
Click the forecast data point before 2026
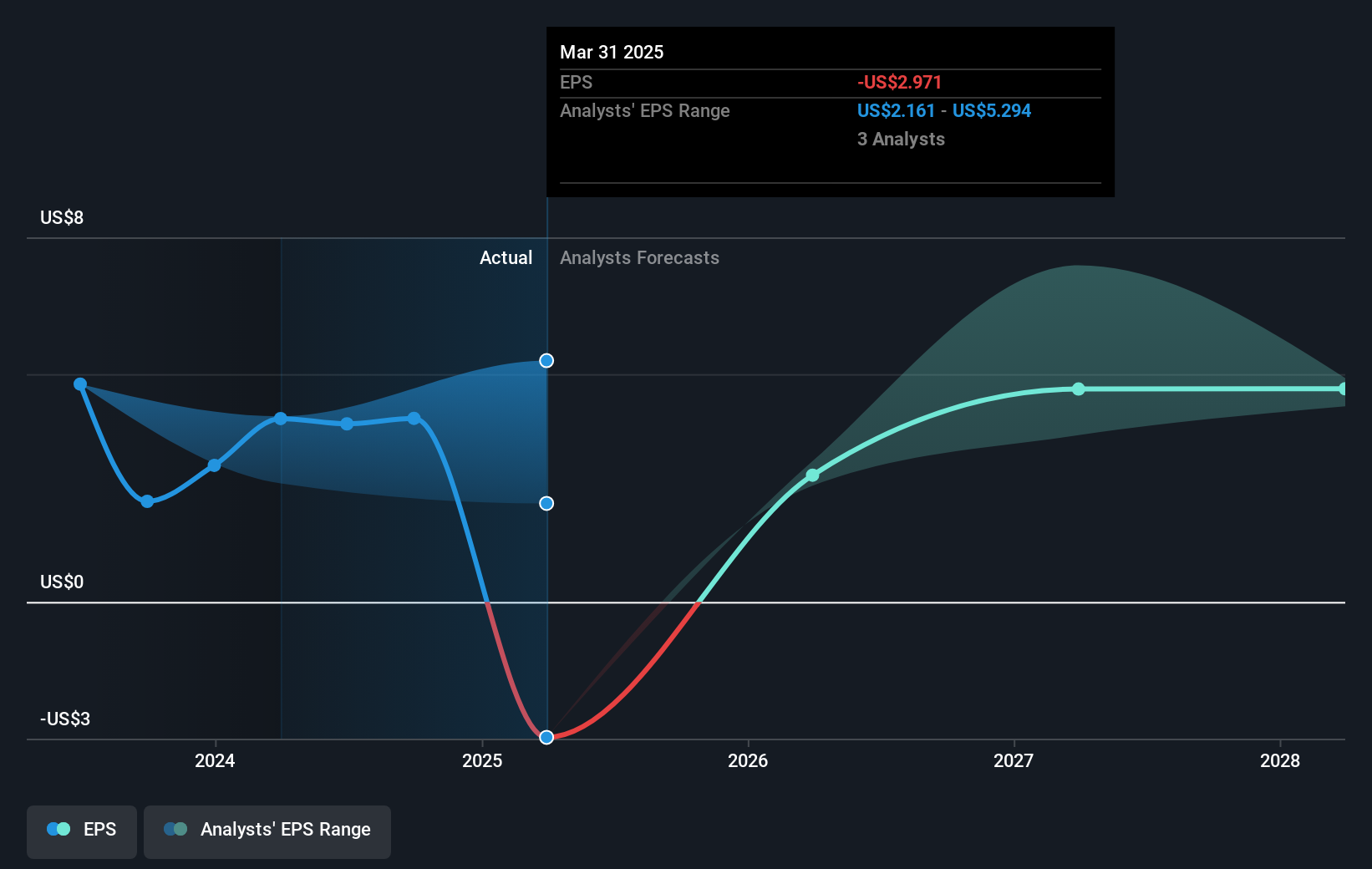811,475
